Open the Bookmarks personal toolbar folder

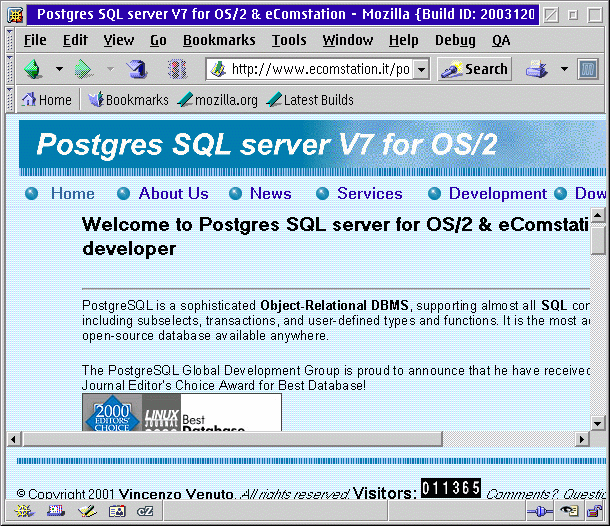coord(128,100)
